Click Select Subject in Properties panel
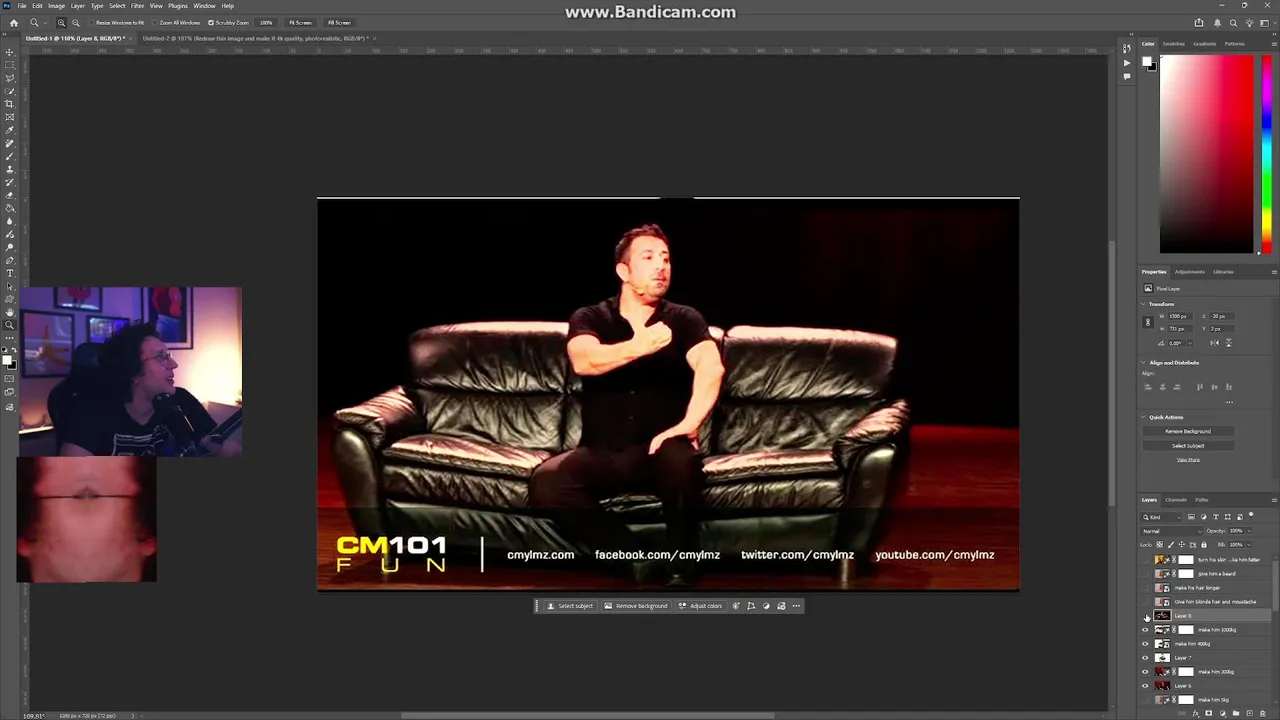1280x720 pixels. click(1188, 445)
